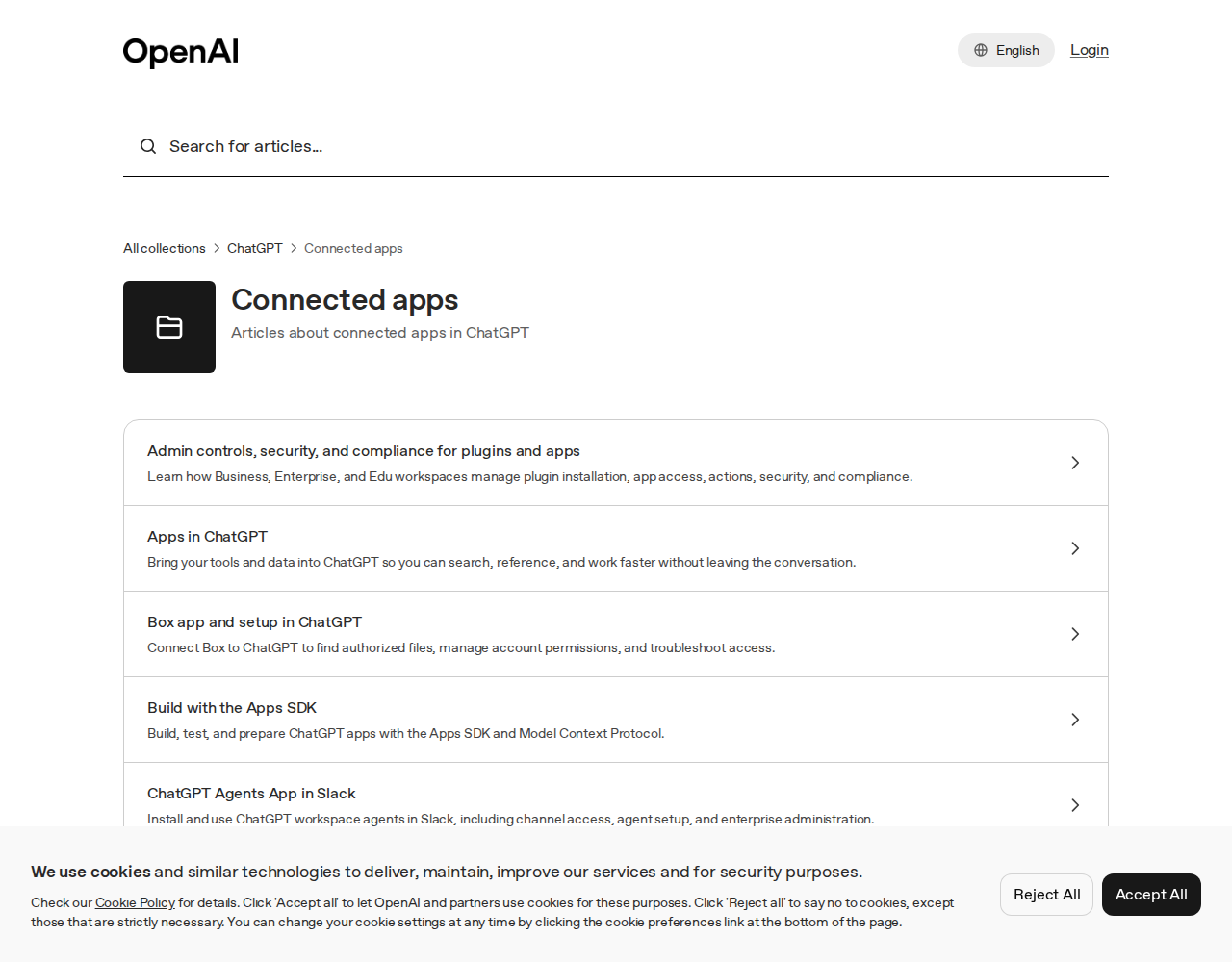Open the English language selector
This screenshot has height=962, width=1232.
point(1006,50)
